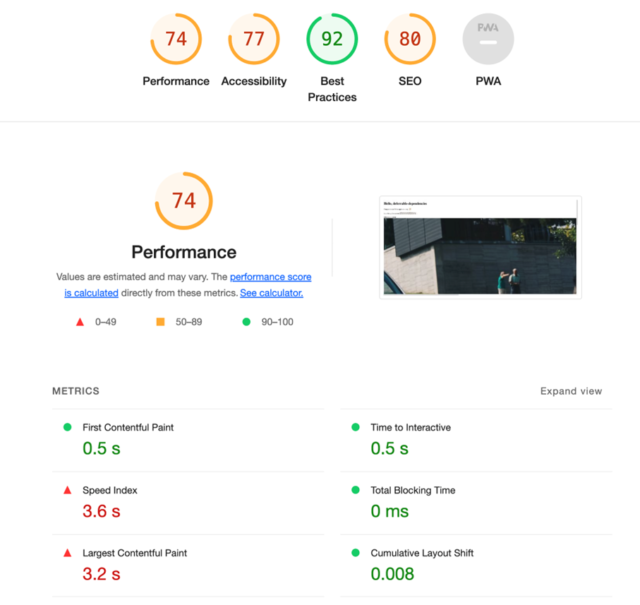
Task: Open the SEO score gauge 80
Action: 410,40
